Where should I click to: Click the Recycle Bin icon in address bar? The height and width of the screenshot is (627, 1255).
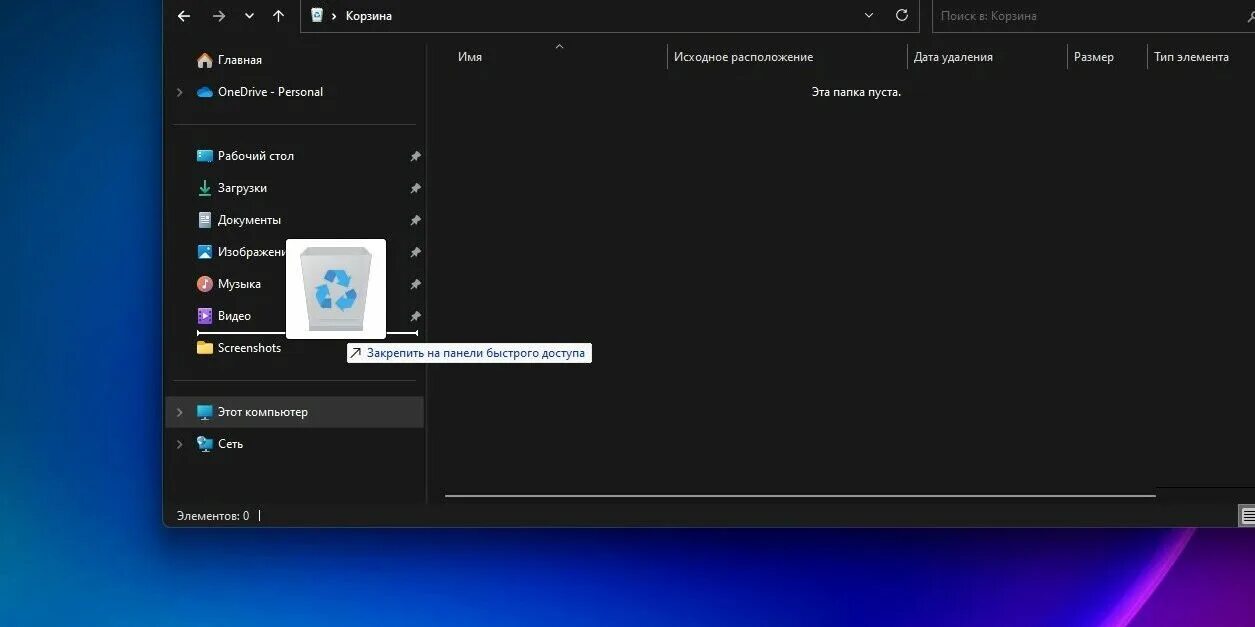[x=317, y=15]
